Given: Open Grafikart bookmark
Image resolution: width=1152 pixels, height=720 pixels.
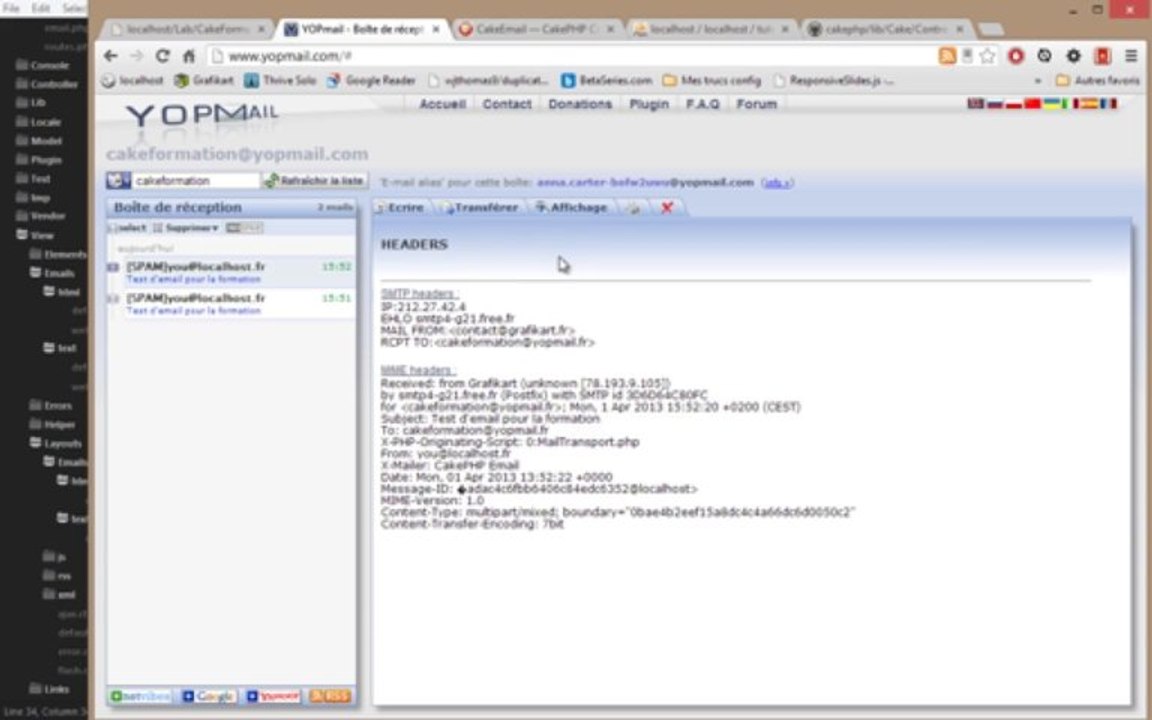Looking at the screenshot, I should tap(204, 81).
